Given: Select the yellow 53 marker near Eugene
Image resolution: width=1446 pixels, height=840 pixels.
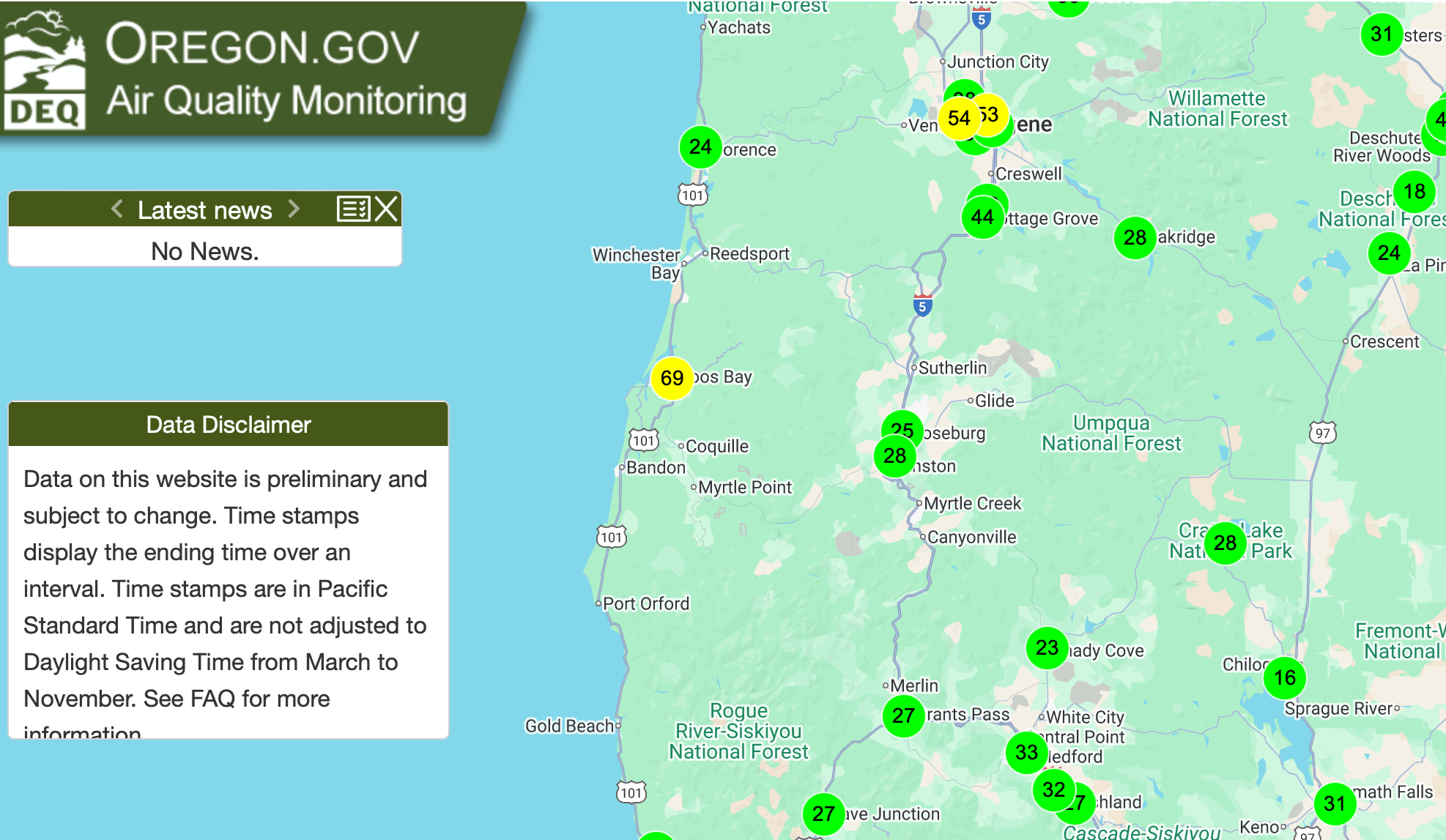Looking at the screenshot, I should [992, 114].
